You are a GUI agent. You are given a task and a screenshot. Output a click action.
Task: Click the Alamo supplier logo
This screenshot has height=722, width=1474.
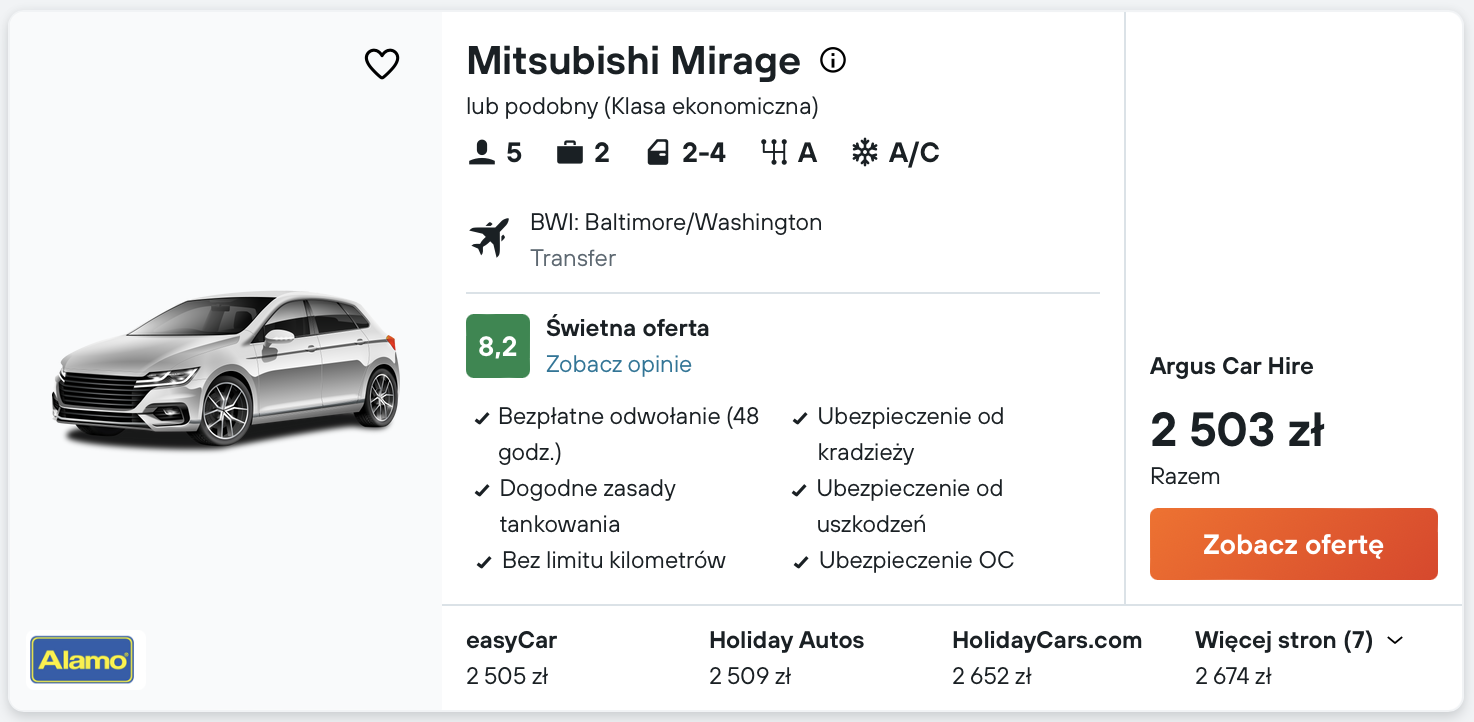coord(82,659)
